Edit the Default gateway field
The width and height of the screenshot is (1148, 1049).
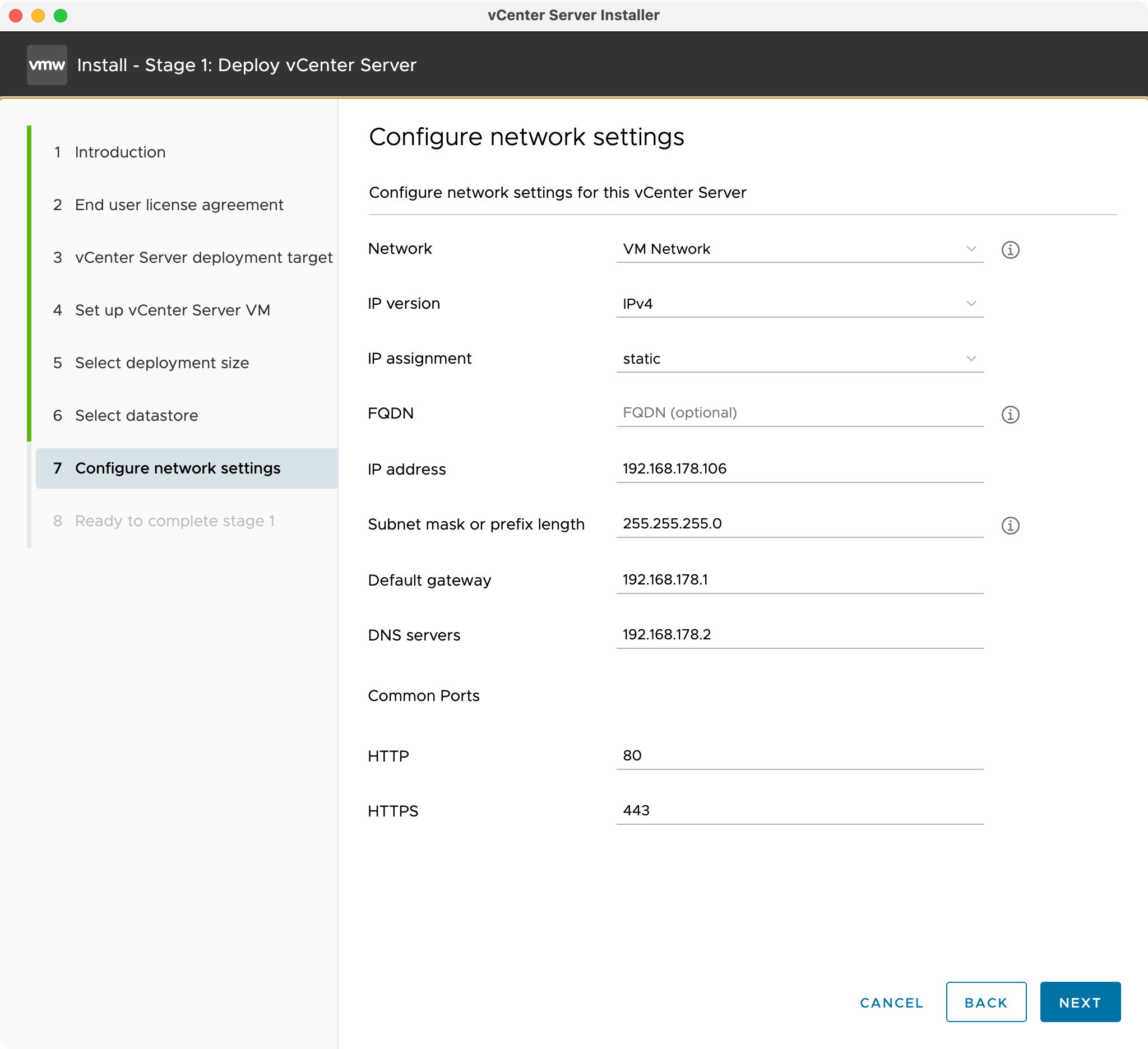pyautogui.click(x=799, y=579)
